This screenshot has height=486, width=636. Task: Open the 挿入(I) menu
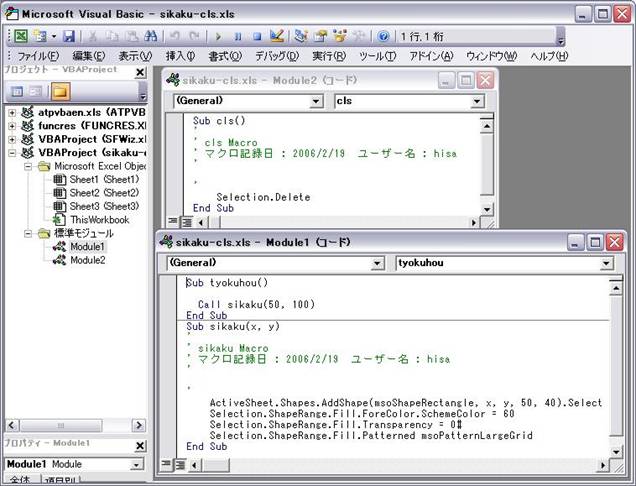click(180, 56)
